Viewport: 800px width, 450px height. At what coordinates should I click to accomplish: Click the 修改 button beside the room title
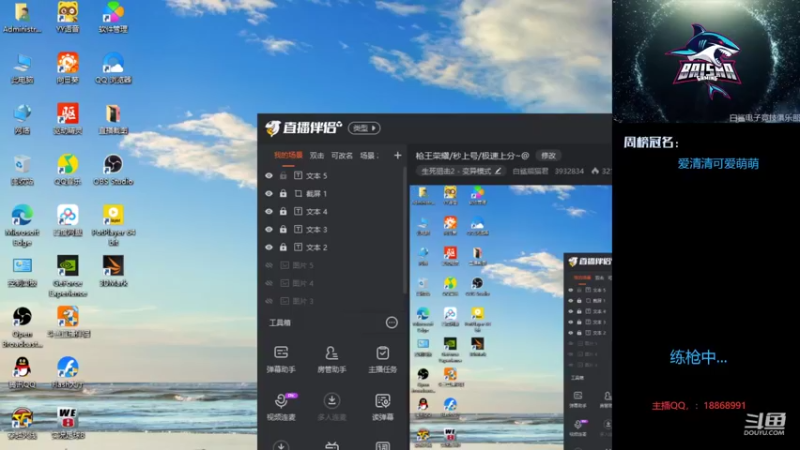point(548,156)
